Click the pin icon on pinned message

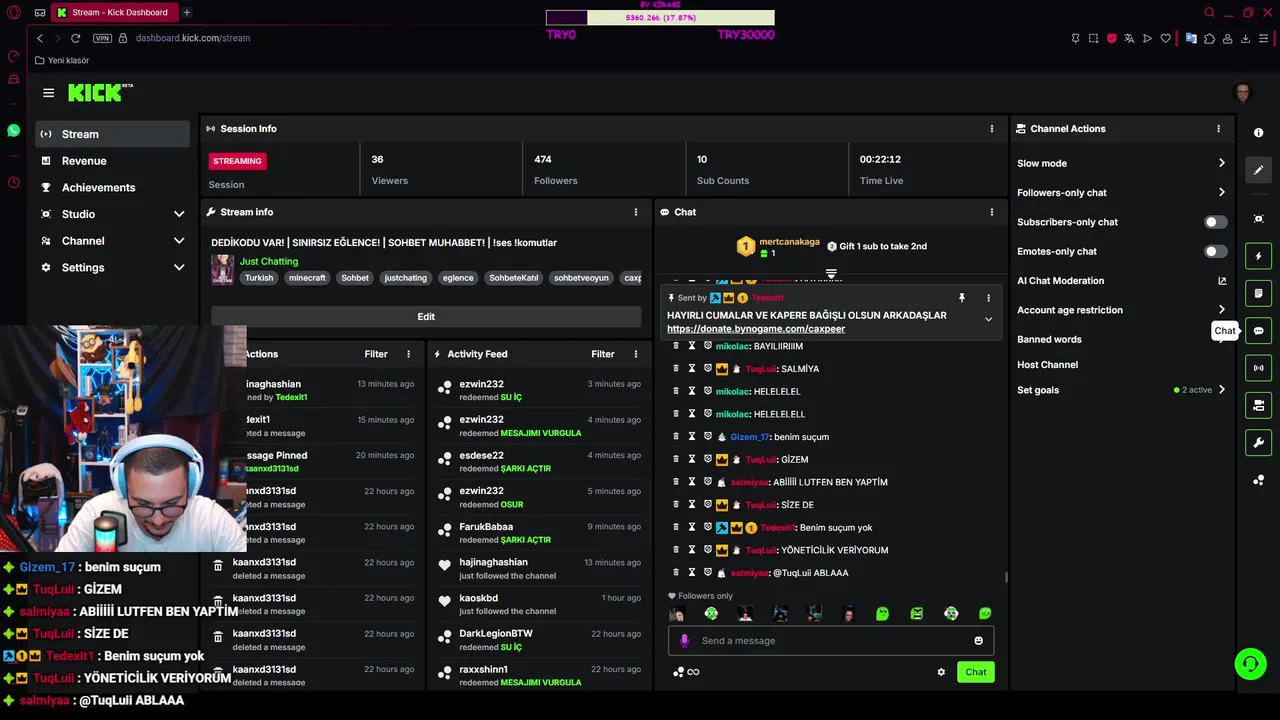[961, 298]
